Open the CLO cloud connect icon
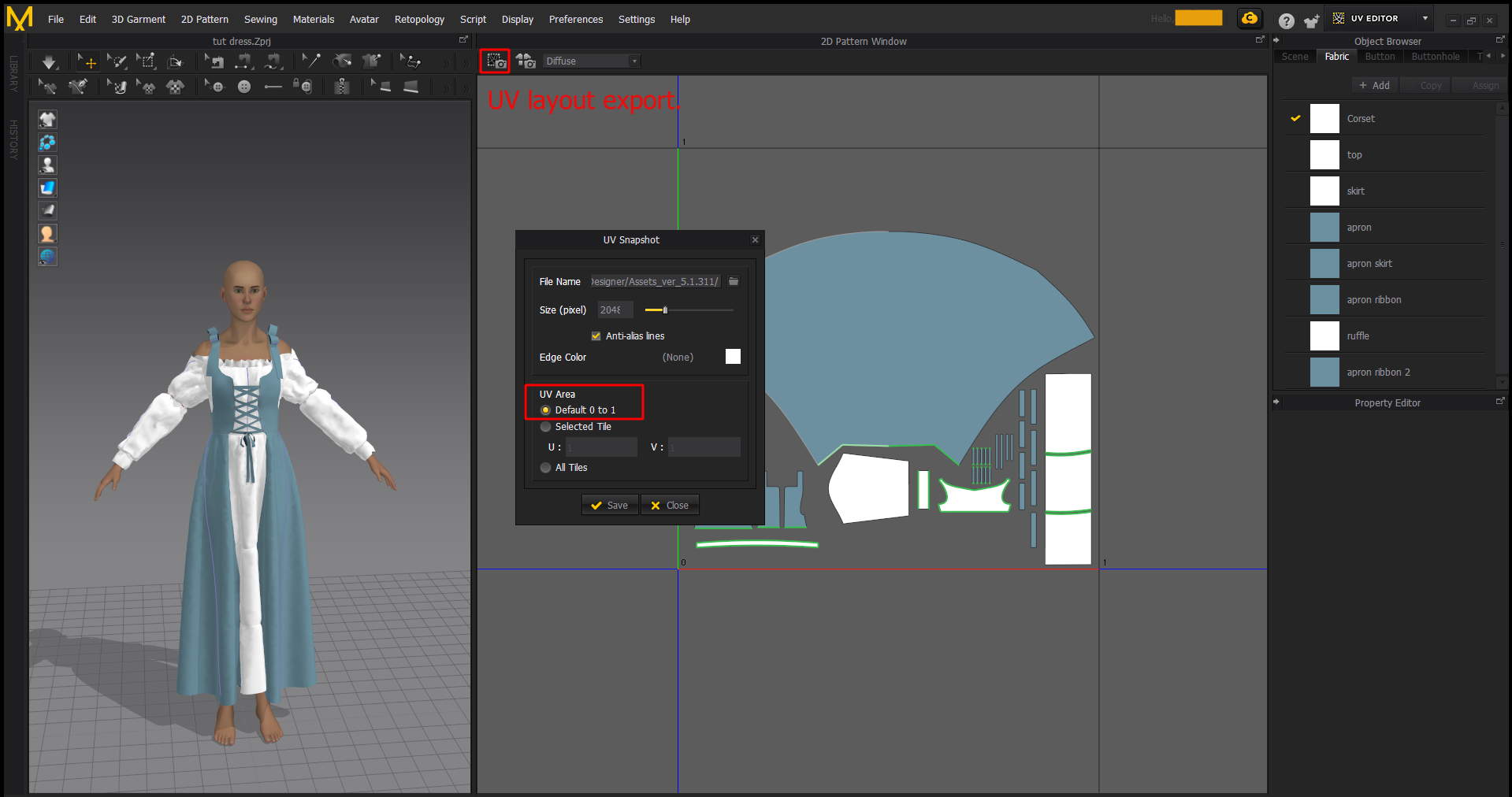Image resolution: width=1512 pixels, height=797 pixels. coord(1249,19)
